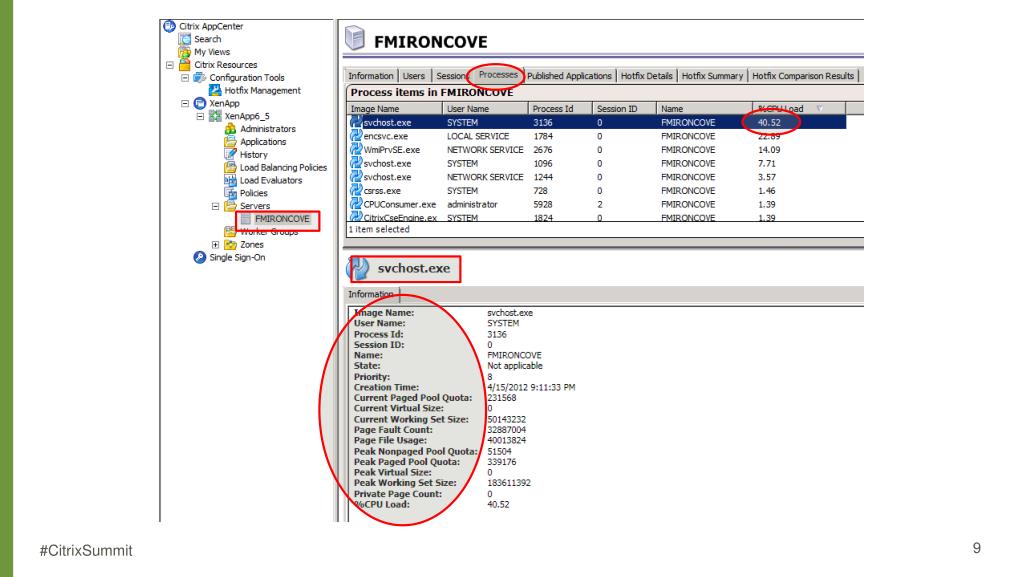The image size is (1023, 577).
Task: Click the Citrix Resources folder icon
Action: [x=185, y=65]
